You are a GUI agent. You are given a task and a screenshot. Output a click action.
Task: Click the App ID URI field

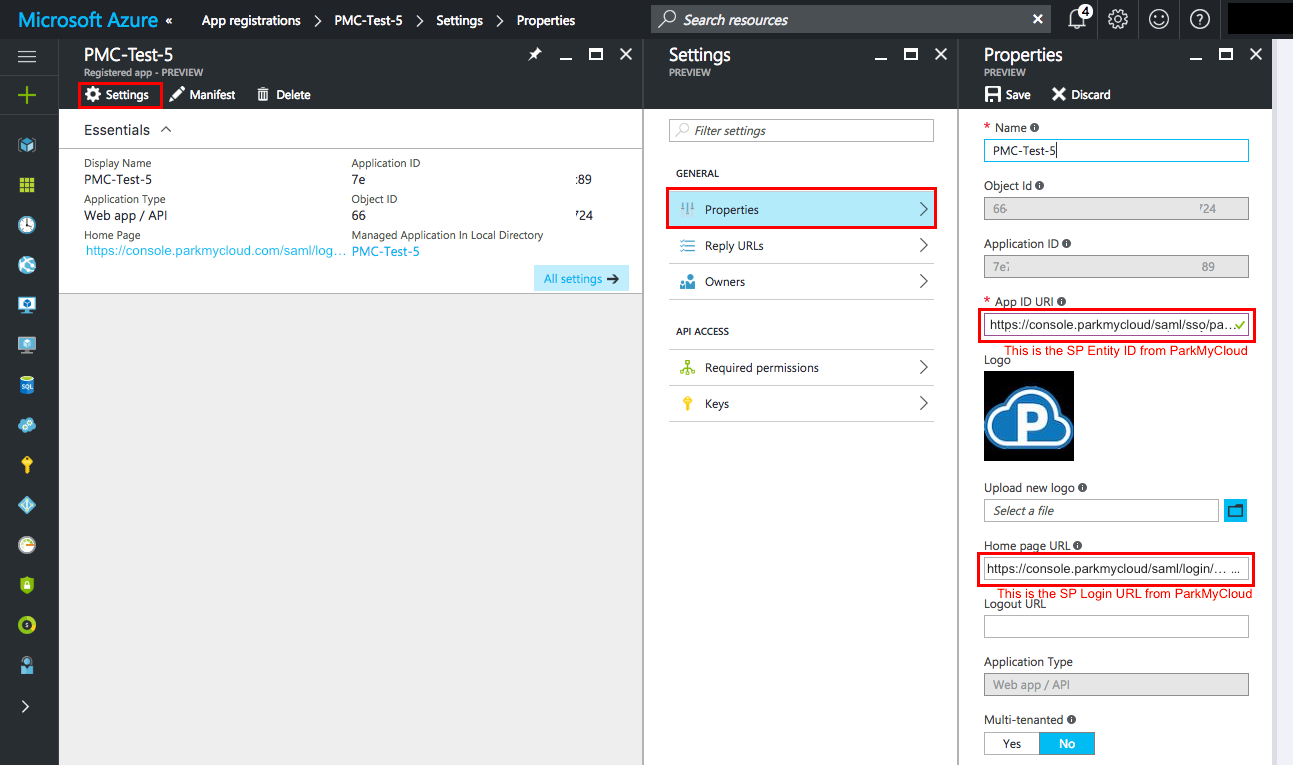pyautogui.click(x=1116, y=325)
